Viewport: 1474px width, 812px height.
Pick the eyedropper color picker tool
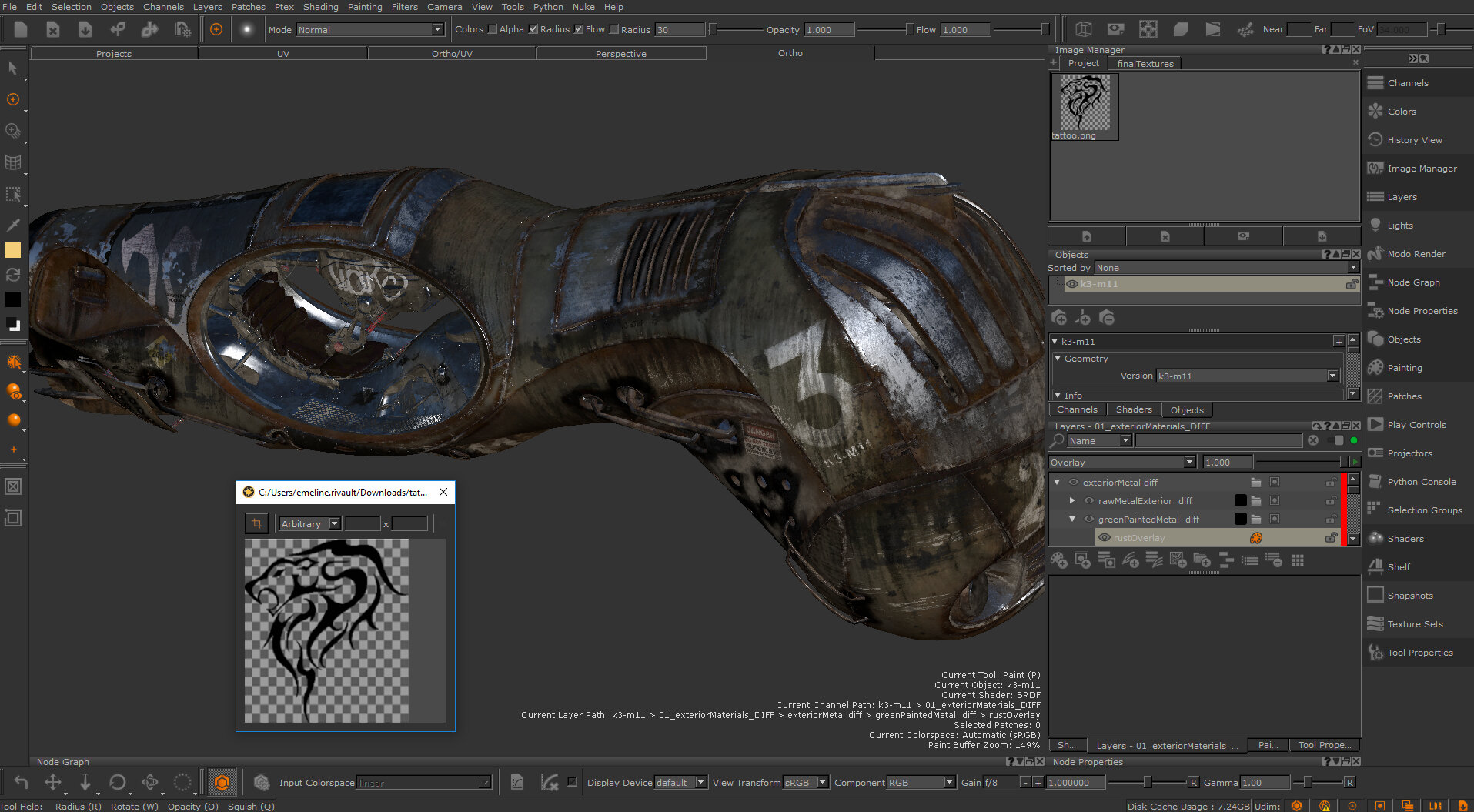(13, 225)
